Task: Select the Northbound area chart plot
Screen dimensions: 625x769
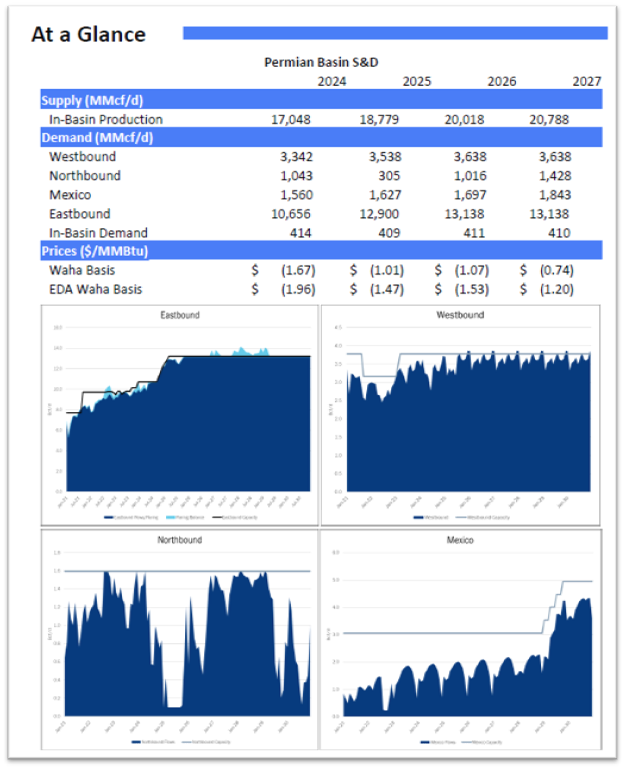Action: pos(187,634)
